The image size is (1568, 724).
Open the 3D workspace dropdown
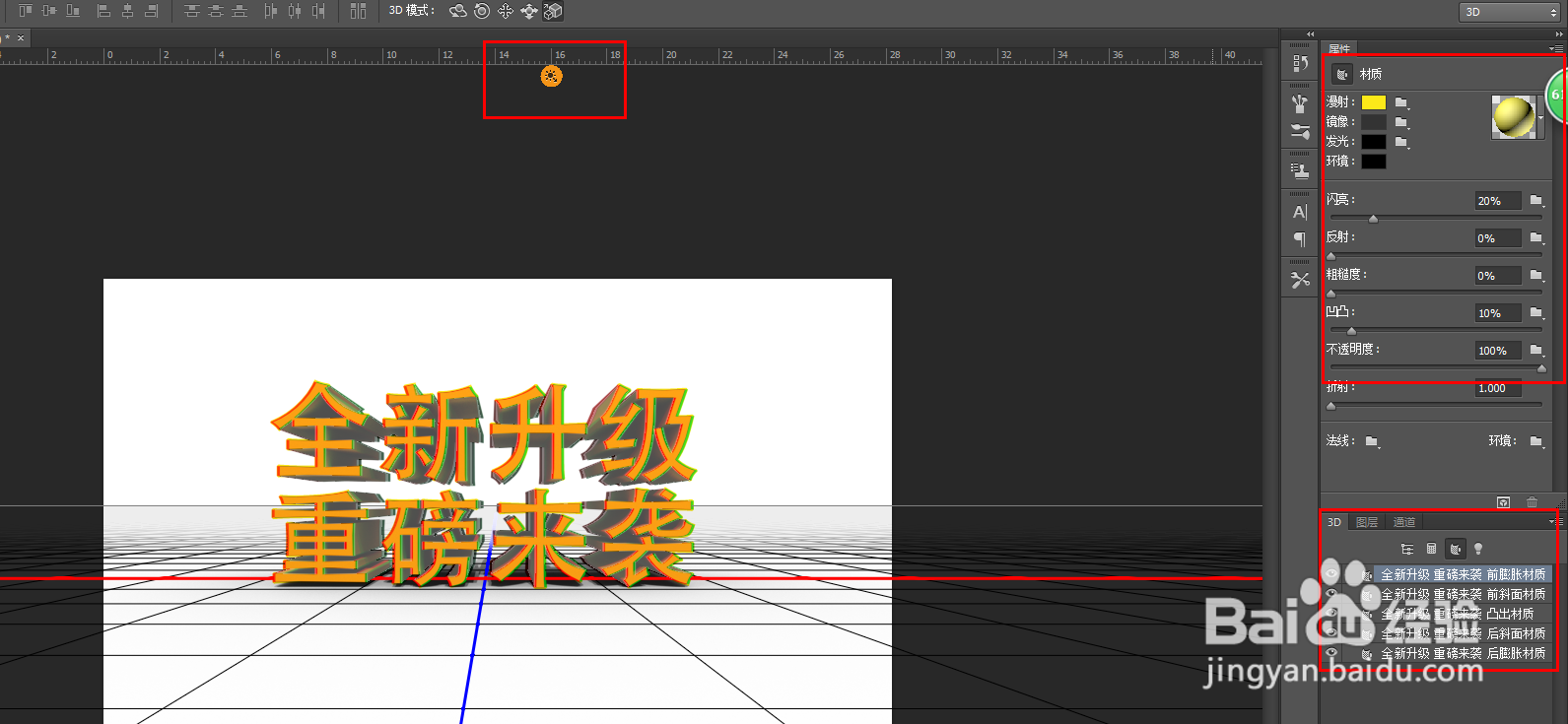(1509, 12)
